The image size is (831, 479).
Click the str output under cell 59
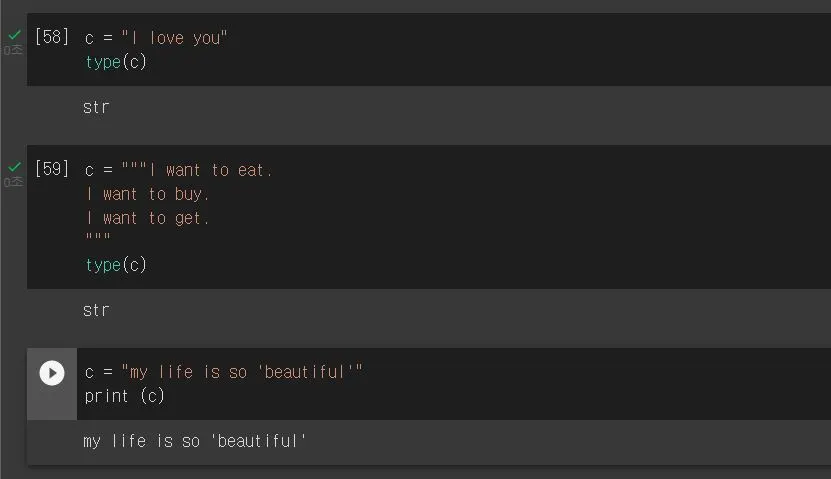(x=96, y=311)
